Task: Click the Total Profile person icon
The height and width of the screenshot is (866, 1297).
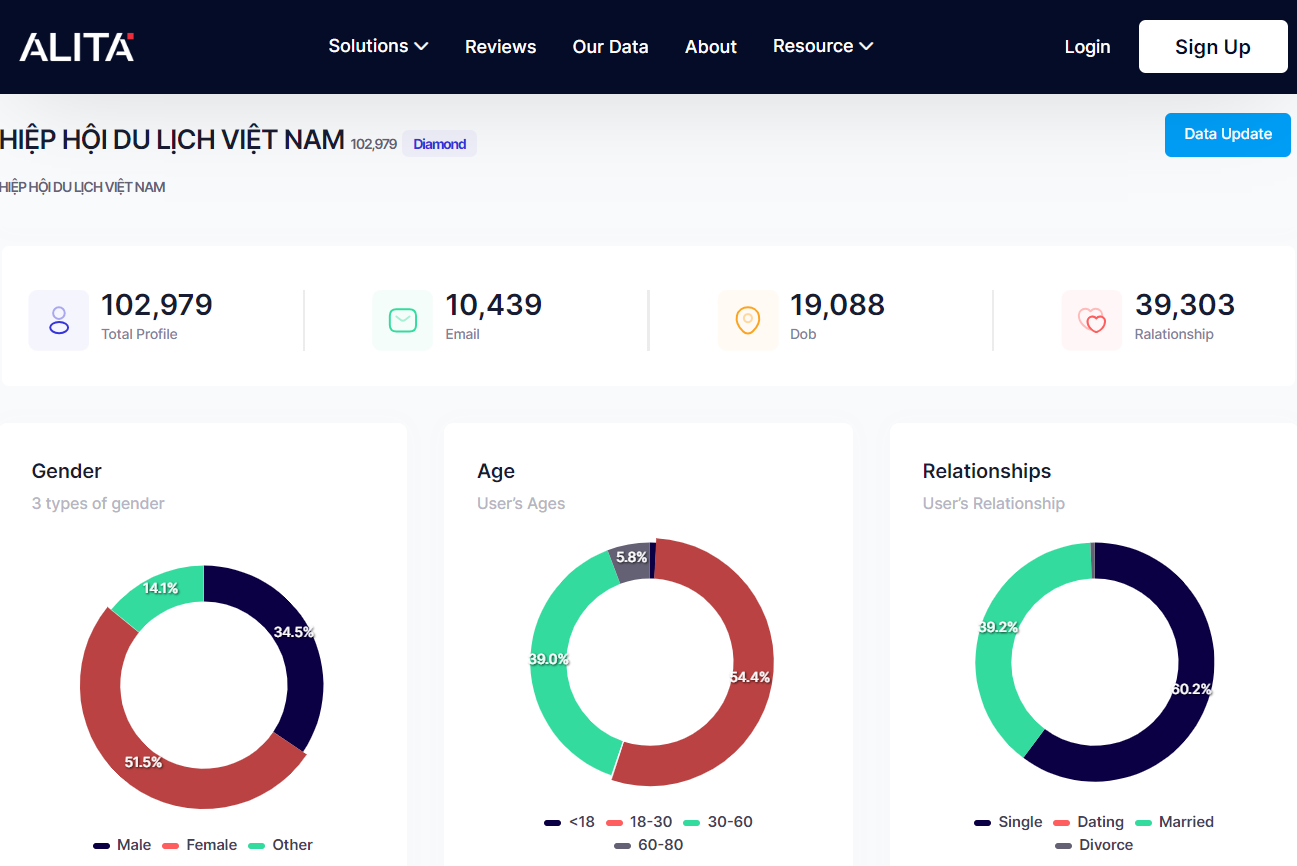Action: (x=59, y=320)
